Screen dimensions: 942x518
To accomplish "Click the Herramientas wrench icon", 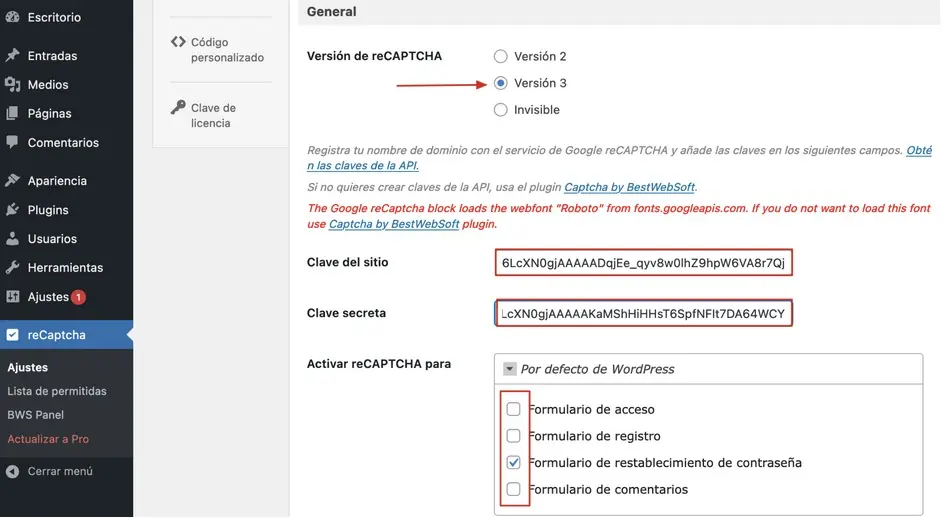I will tap(12, 268).
